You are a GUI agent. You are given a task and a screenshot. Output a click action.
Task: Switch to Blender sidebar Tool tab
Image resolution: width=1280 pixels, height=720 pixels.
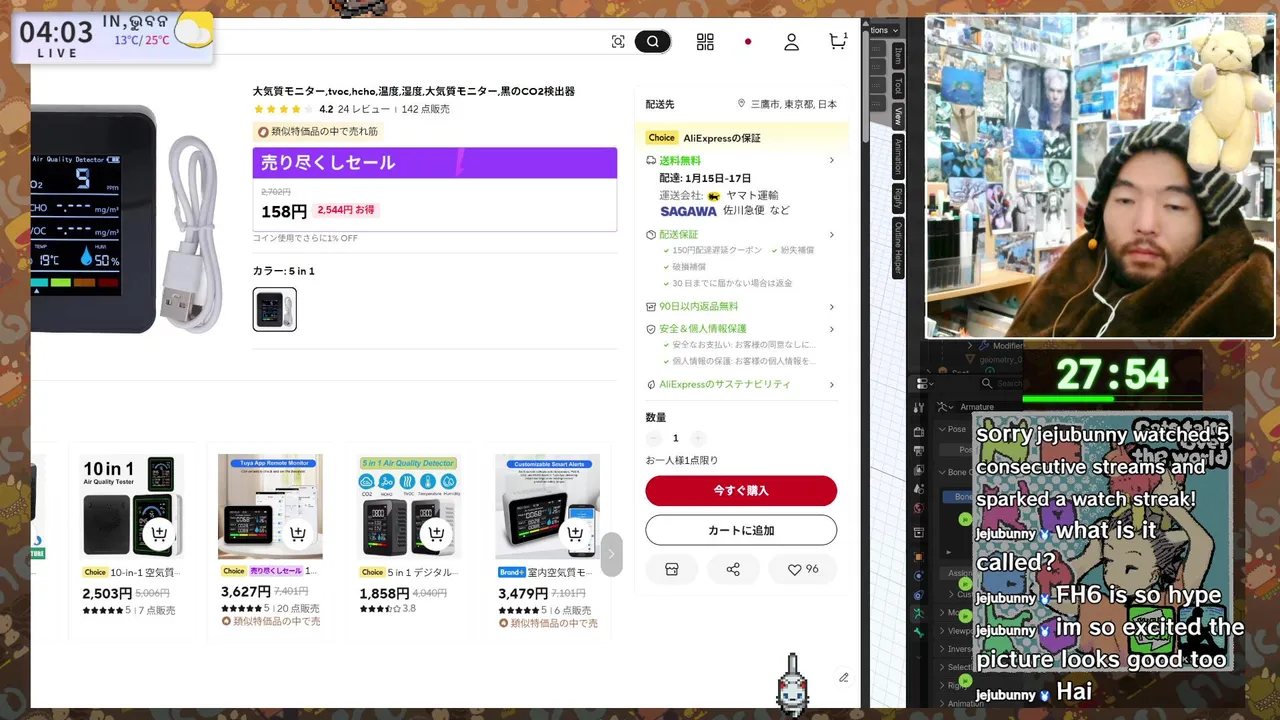tap(898, 86)
